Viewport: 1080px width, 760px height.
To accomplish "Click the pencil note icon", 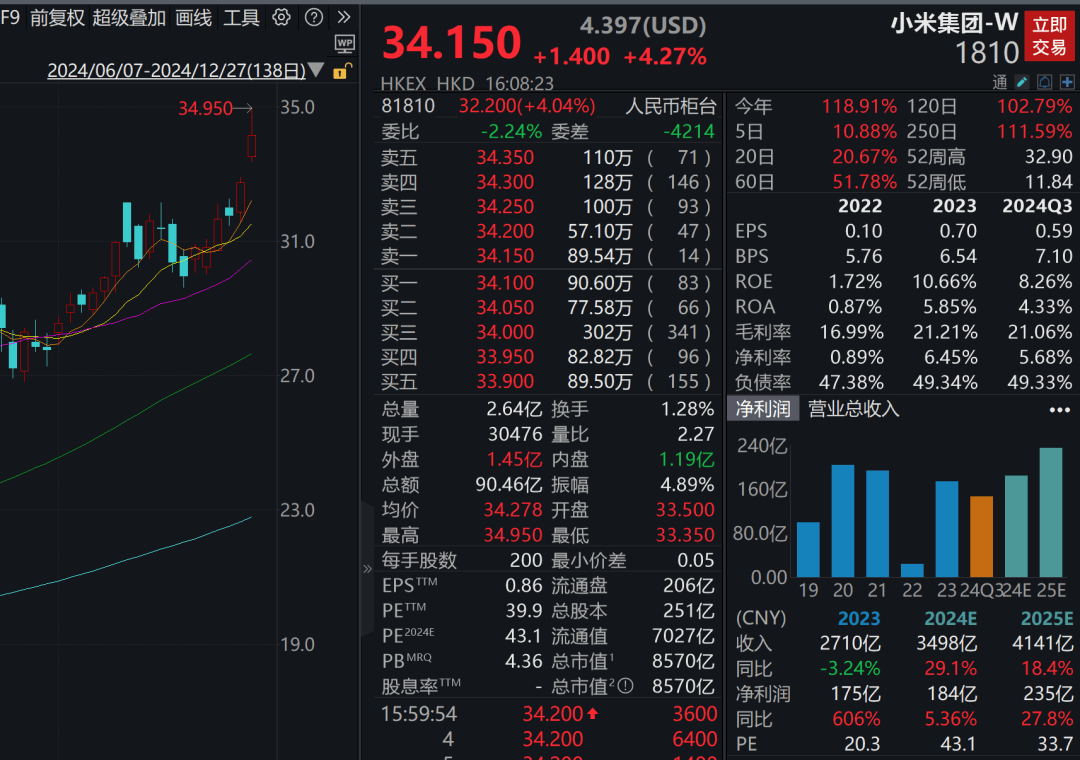I will pyautogui.click(x=1022, y=83).
